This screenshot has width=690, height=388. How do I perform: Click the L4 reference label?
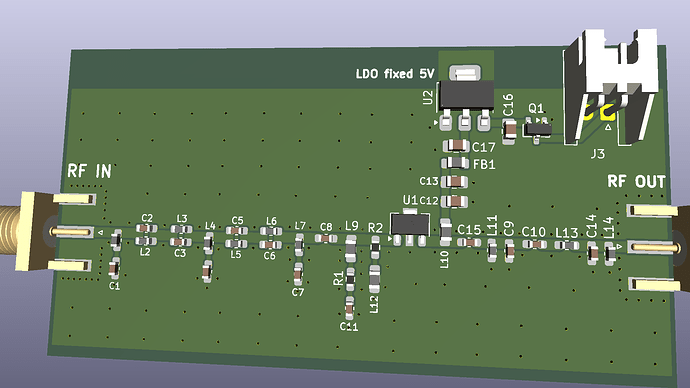tap(210, 226)
